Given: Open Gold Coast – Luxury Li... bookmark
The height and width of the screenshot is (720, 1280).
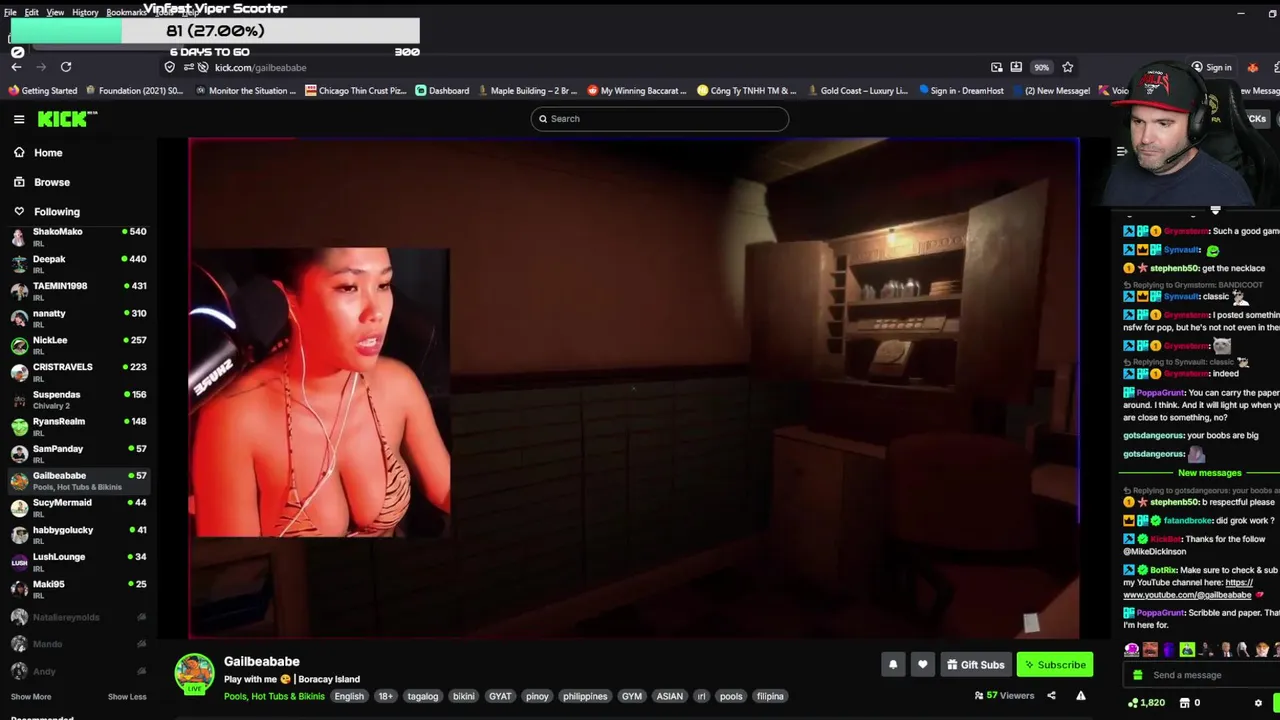Looking at the screenshot, I should (857, 91).
